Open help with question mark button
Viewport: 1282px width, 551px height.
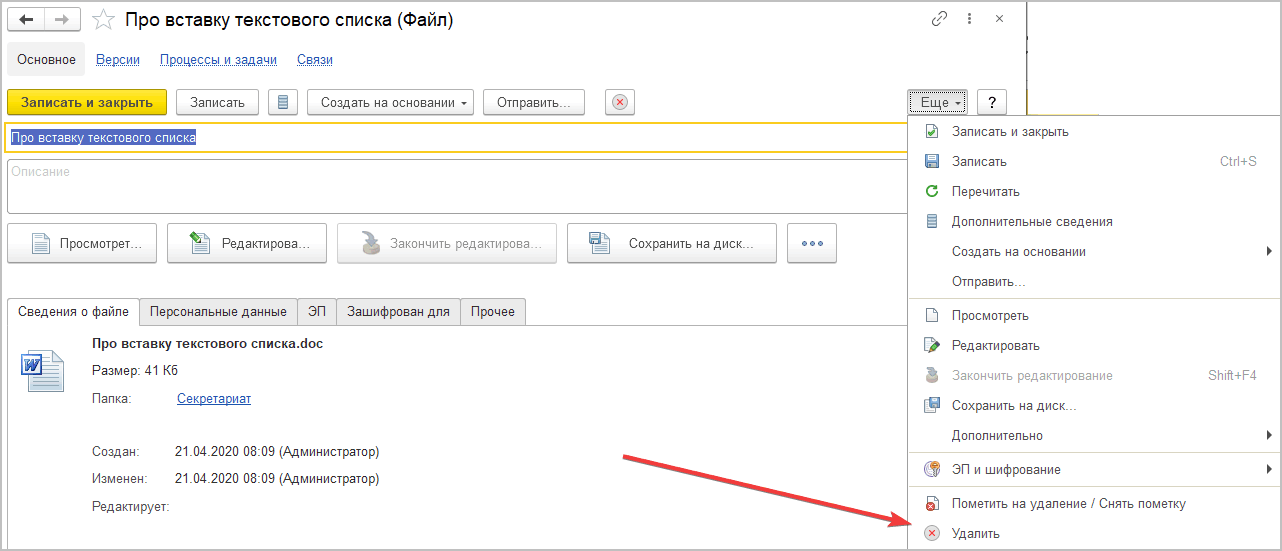[x=992, y=102]
